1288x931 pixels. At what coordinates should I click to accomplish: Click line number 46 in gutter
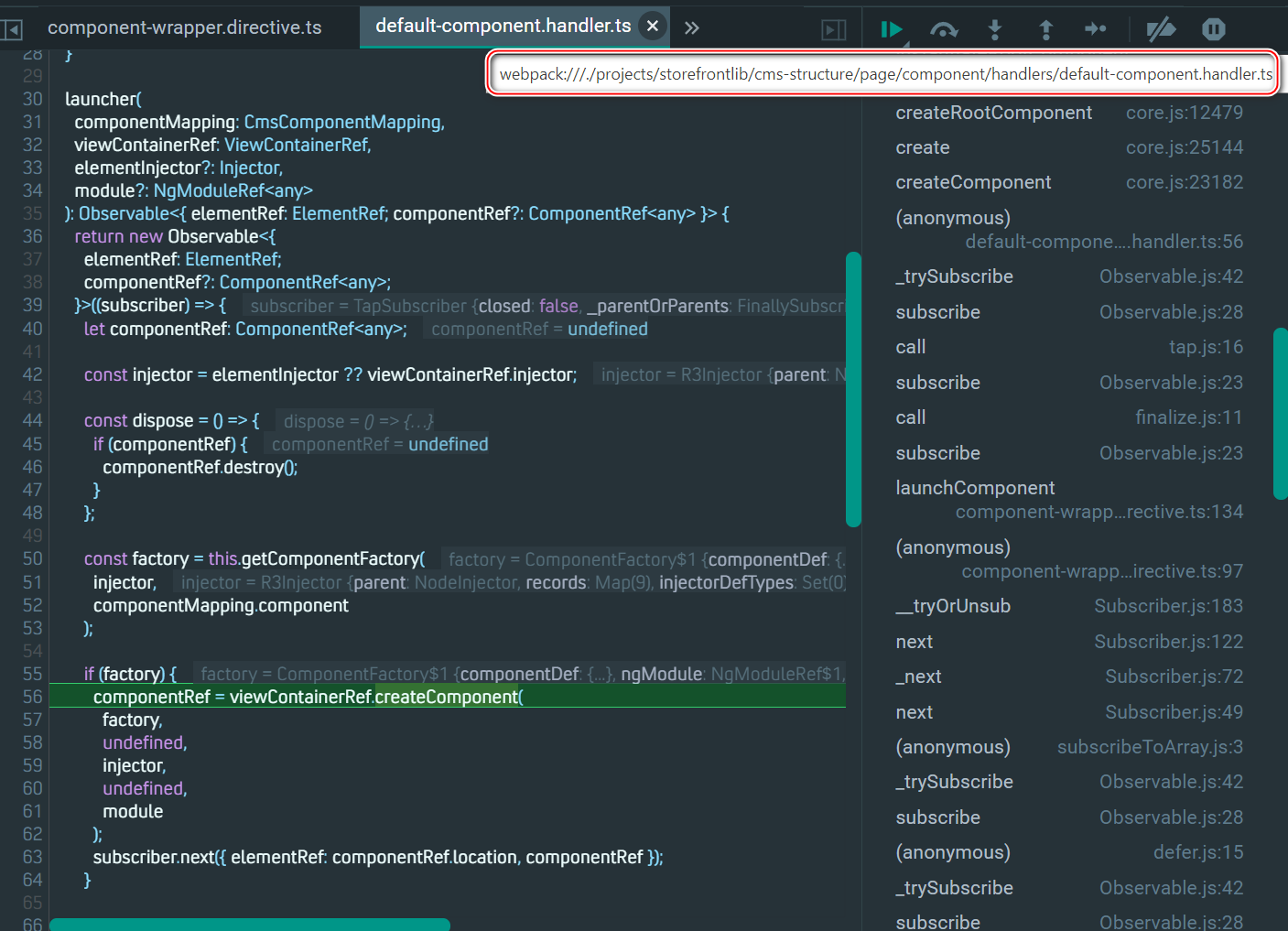(32, 467)
